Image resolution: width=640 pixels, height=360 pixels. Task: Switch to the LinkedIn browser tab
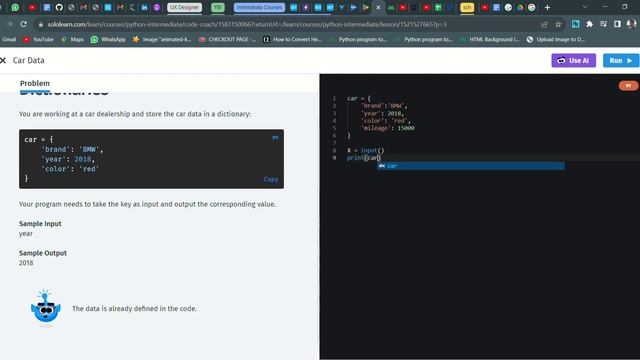point(144,7)
